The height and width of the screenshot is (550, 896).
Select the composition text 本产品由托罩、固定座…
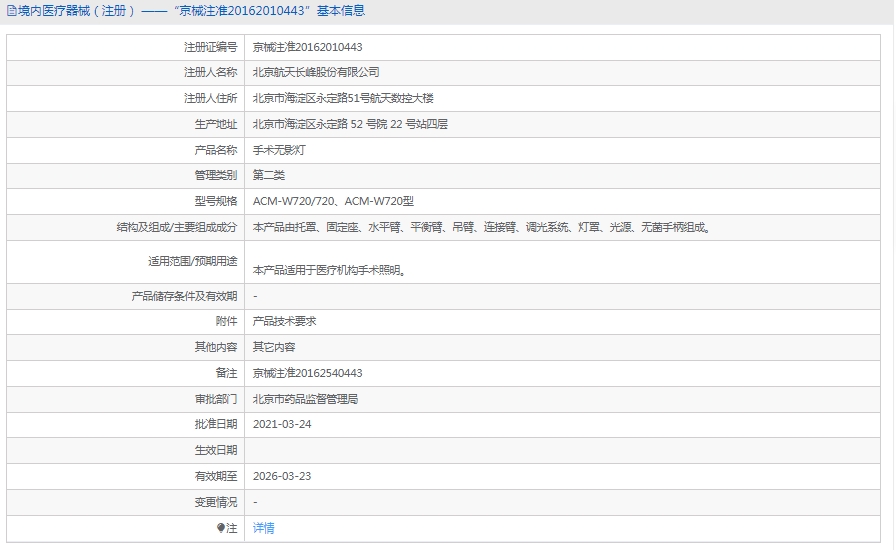483,228
